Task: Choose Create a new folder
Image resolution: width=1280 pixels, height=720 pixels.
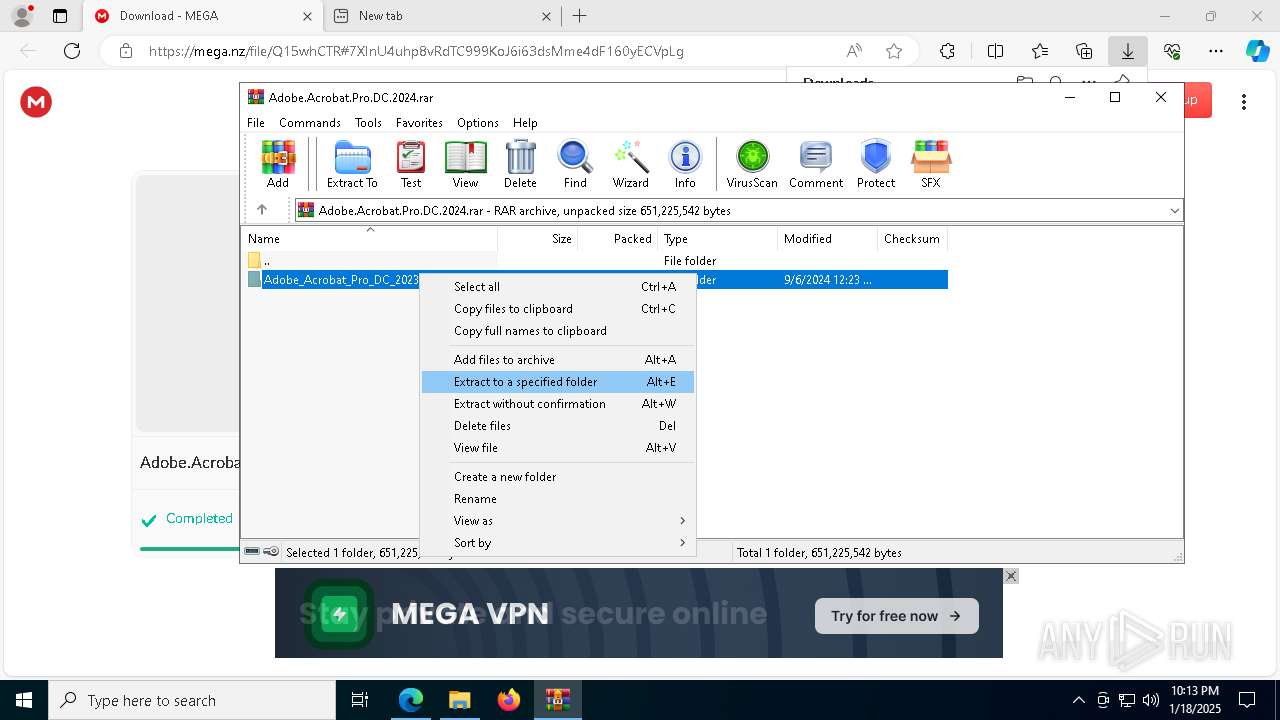Action: point(557,477)
